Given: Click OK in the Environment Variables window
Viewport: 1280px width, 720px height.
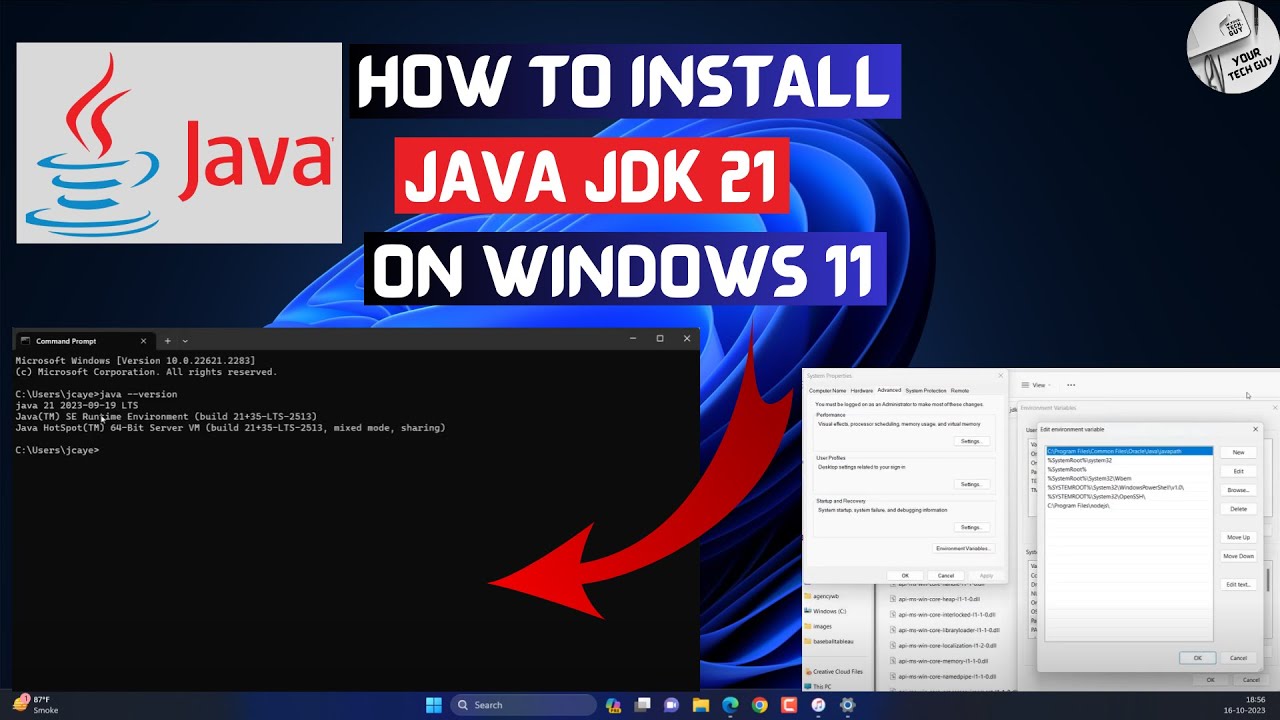Looking at the screenshot, I should [1210, 680].
